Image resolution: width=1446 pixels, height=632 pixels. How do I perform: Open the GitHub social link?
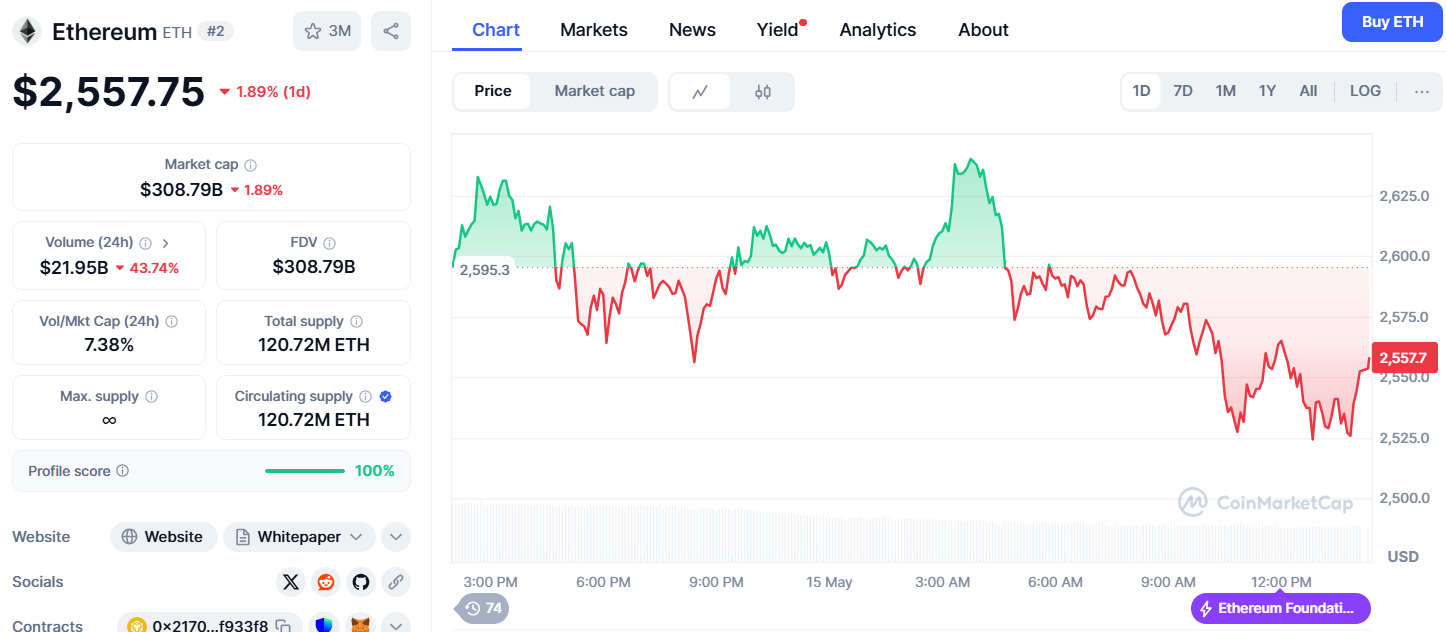(361, 582)
